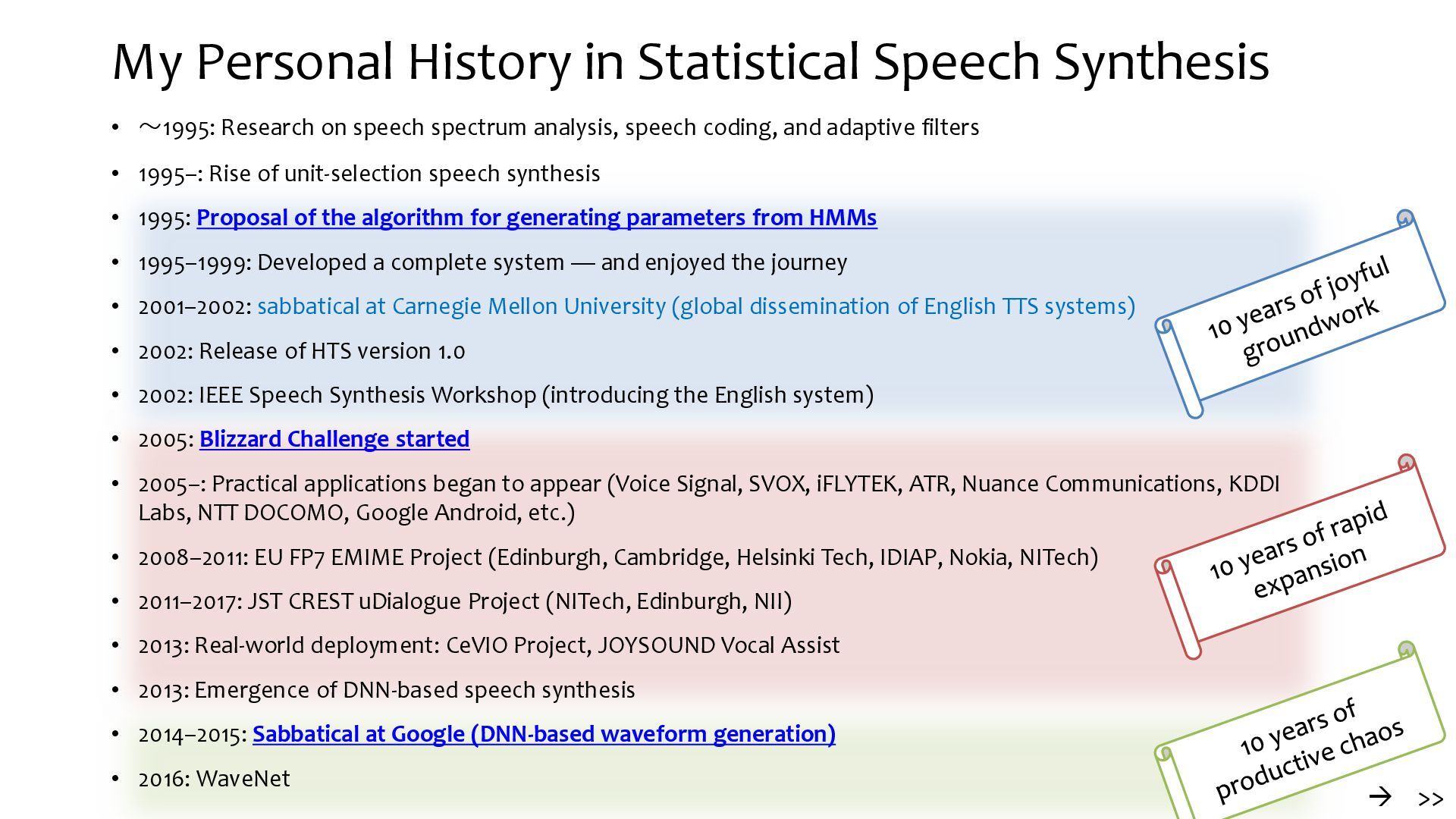The width and height of the screenshot is (1456, 819).
Task: Click the Emergence of DNN-based synthesis bullet
Action: click(x=386, y=690)
